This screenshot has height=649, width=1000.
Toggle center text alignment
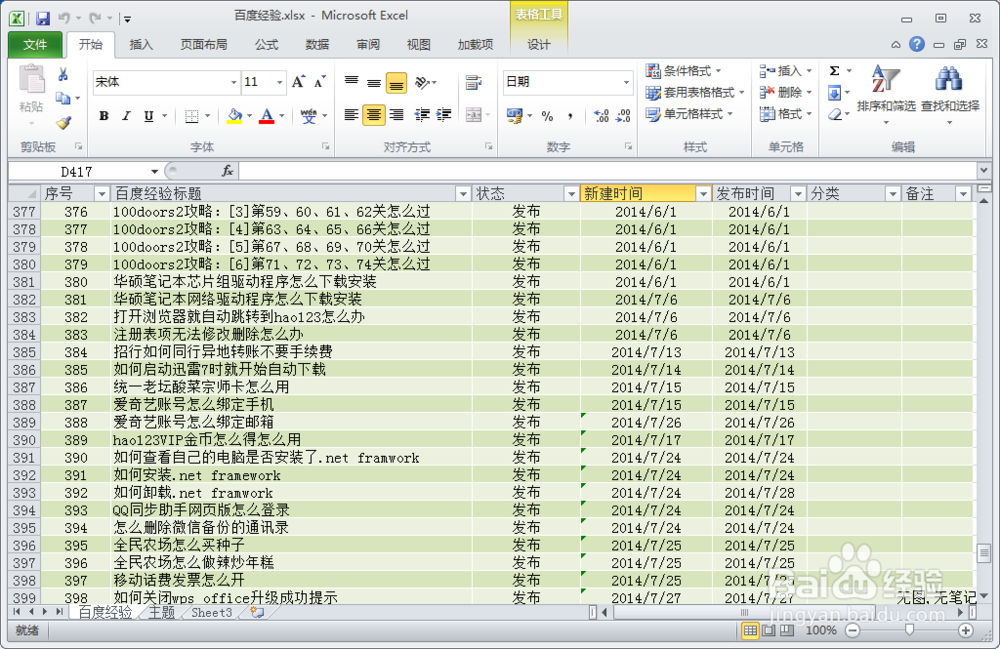pos(374,115)
